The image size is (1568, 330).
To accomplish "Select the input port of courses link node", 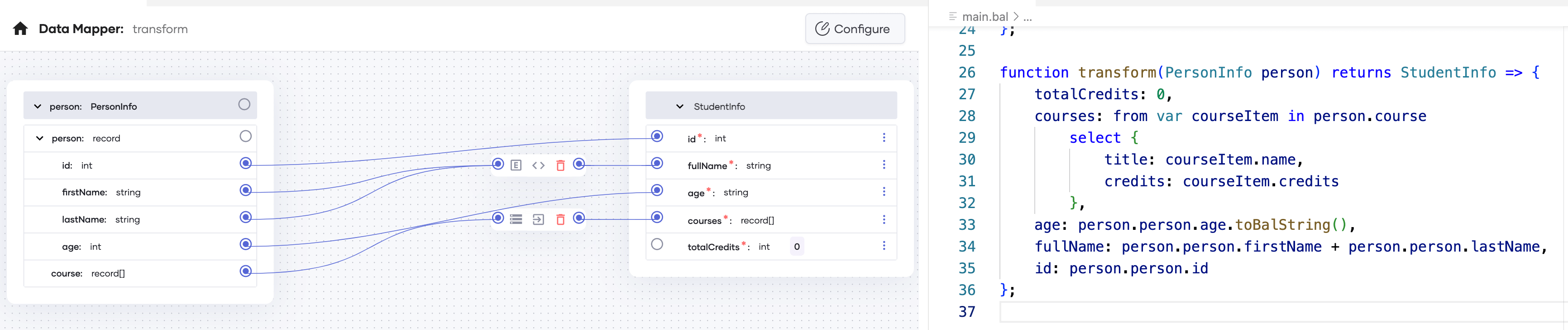I will (x=498, y=218).
